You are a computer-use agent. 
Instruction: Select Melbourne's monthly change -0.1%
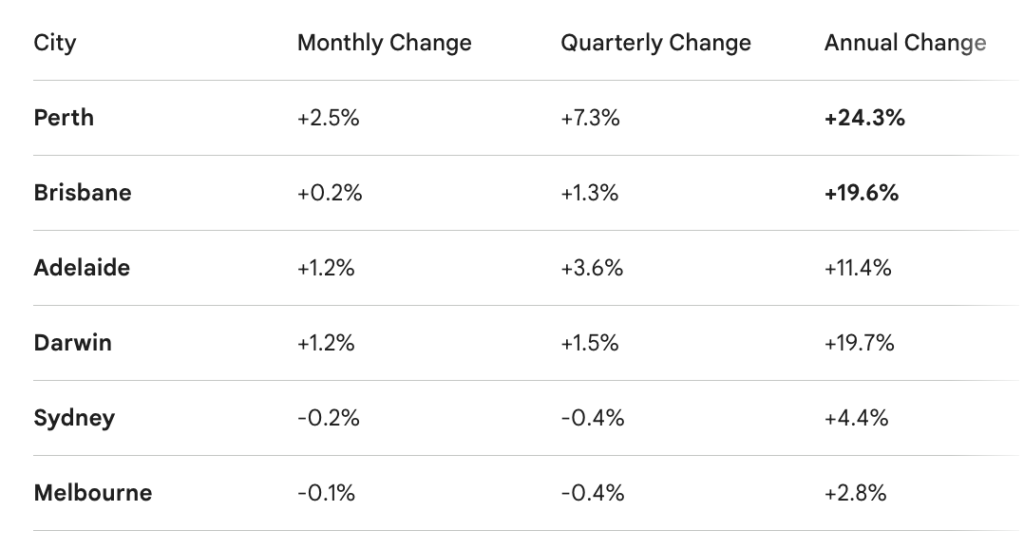click(x=326, y=493)
